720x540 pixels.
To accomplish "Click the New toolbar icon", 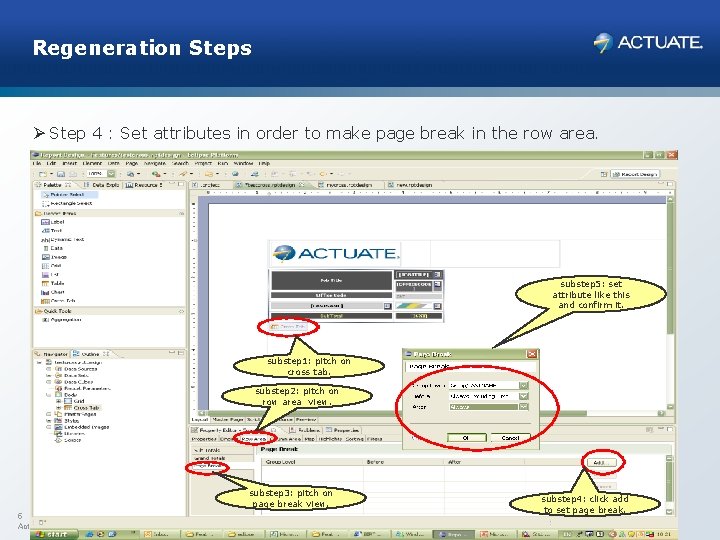I will pyautogui.click(x=43, y=174).
